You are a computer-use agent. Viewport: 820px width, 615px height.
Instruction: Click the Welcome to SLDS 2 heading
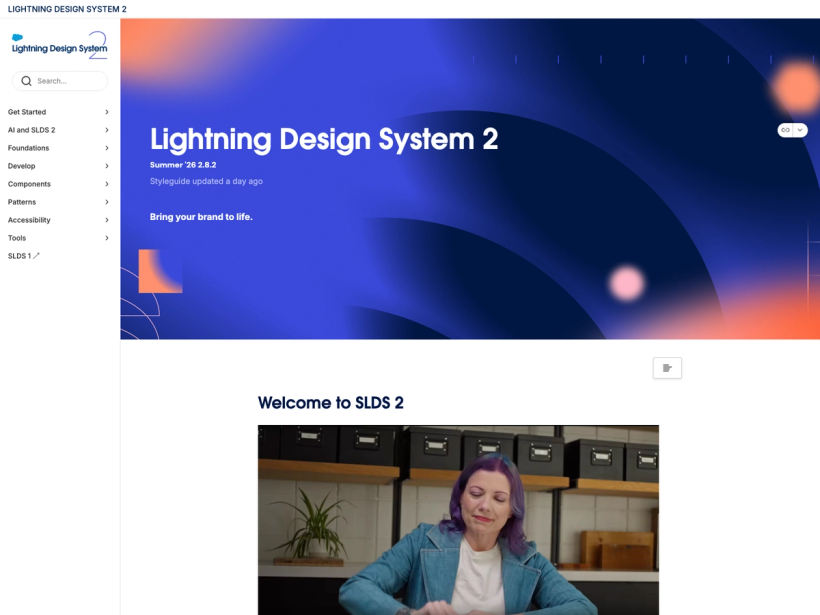click(331, 403)
